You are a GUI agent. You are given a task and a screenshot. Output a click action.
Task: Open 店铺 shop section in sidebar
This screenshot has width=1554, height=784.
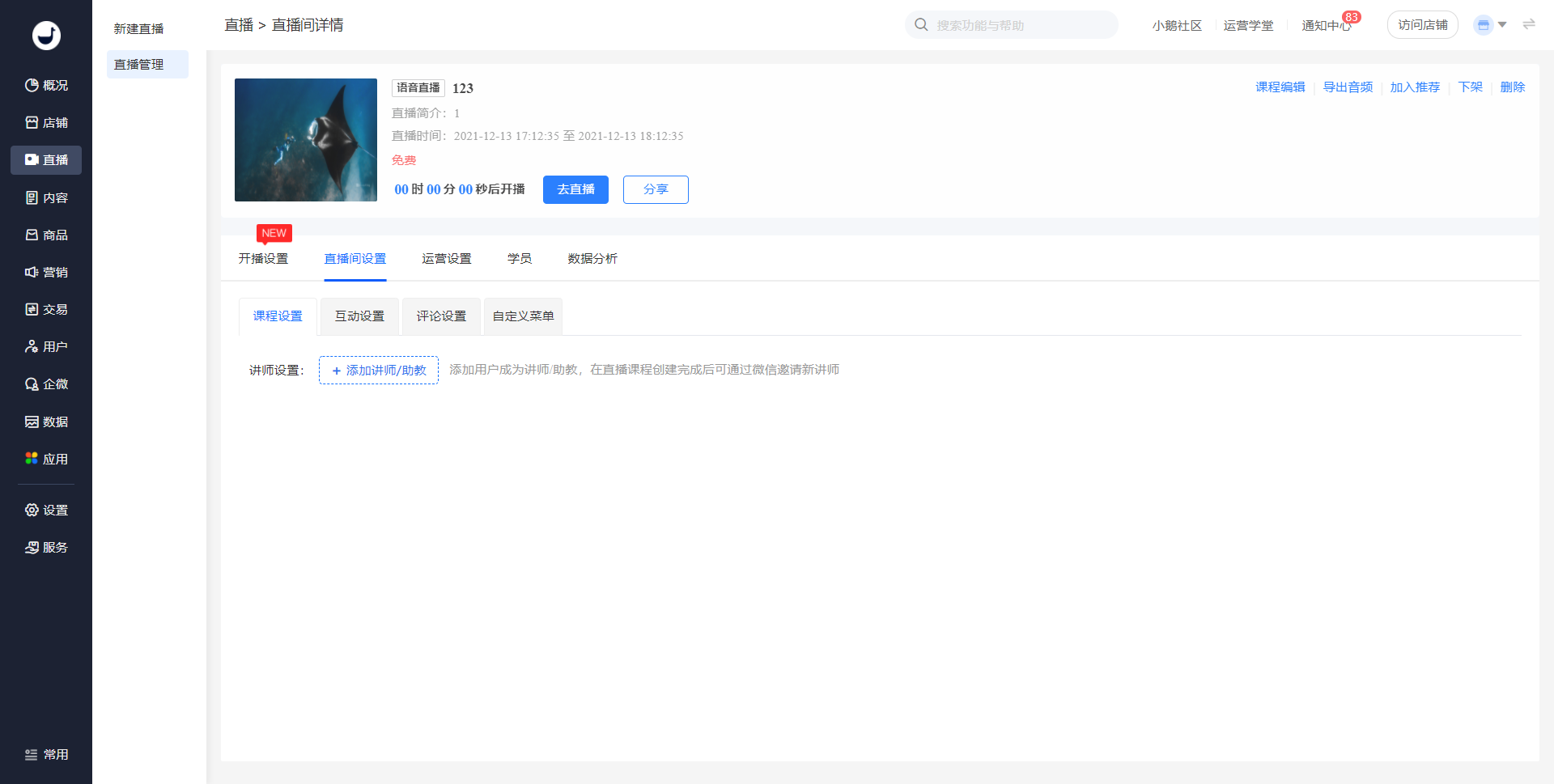click(46, 122)
